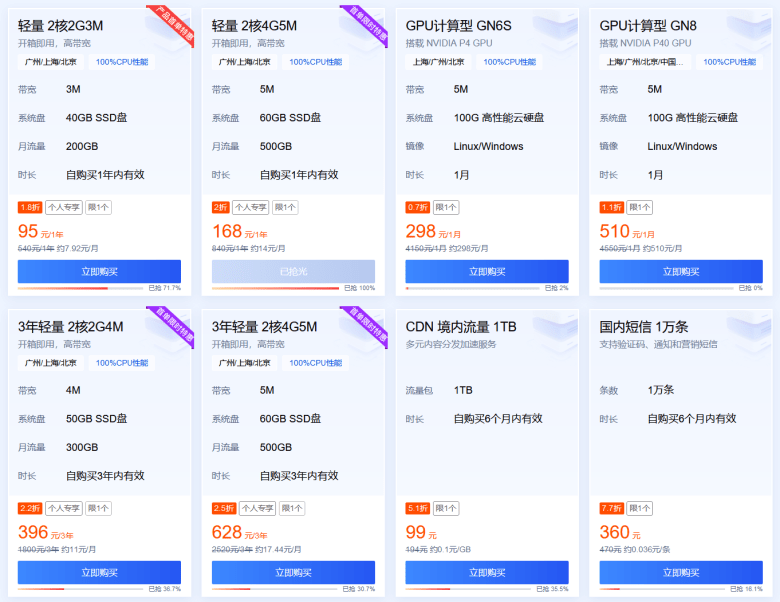Click the 40GB SSD盘 system disk value
Screen dimensions: 780x602
coord(97,118)
